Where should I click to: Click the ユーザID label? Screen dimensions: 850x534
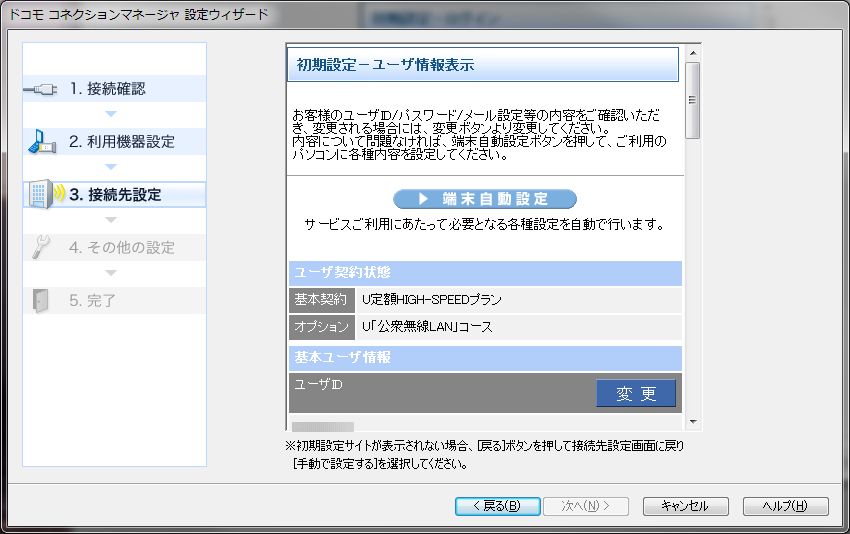pos(318,385)
